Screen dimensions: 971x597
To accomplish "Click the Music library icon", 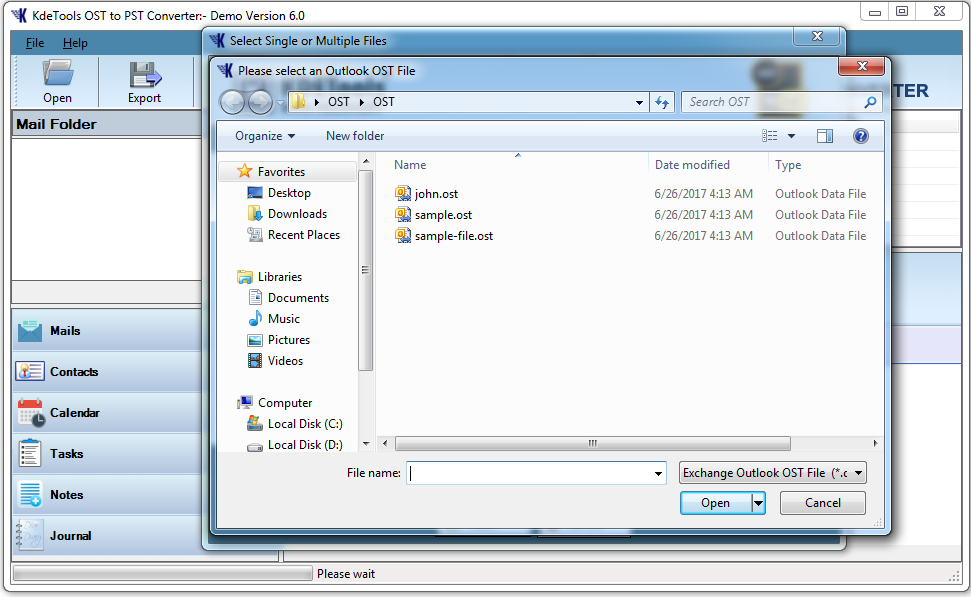I will tap(255, 318).
